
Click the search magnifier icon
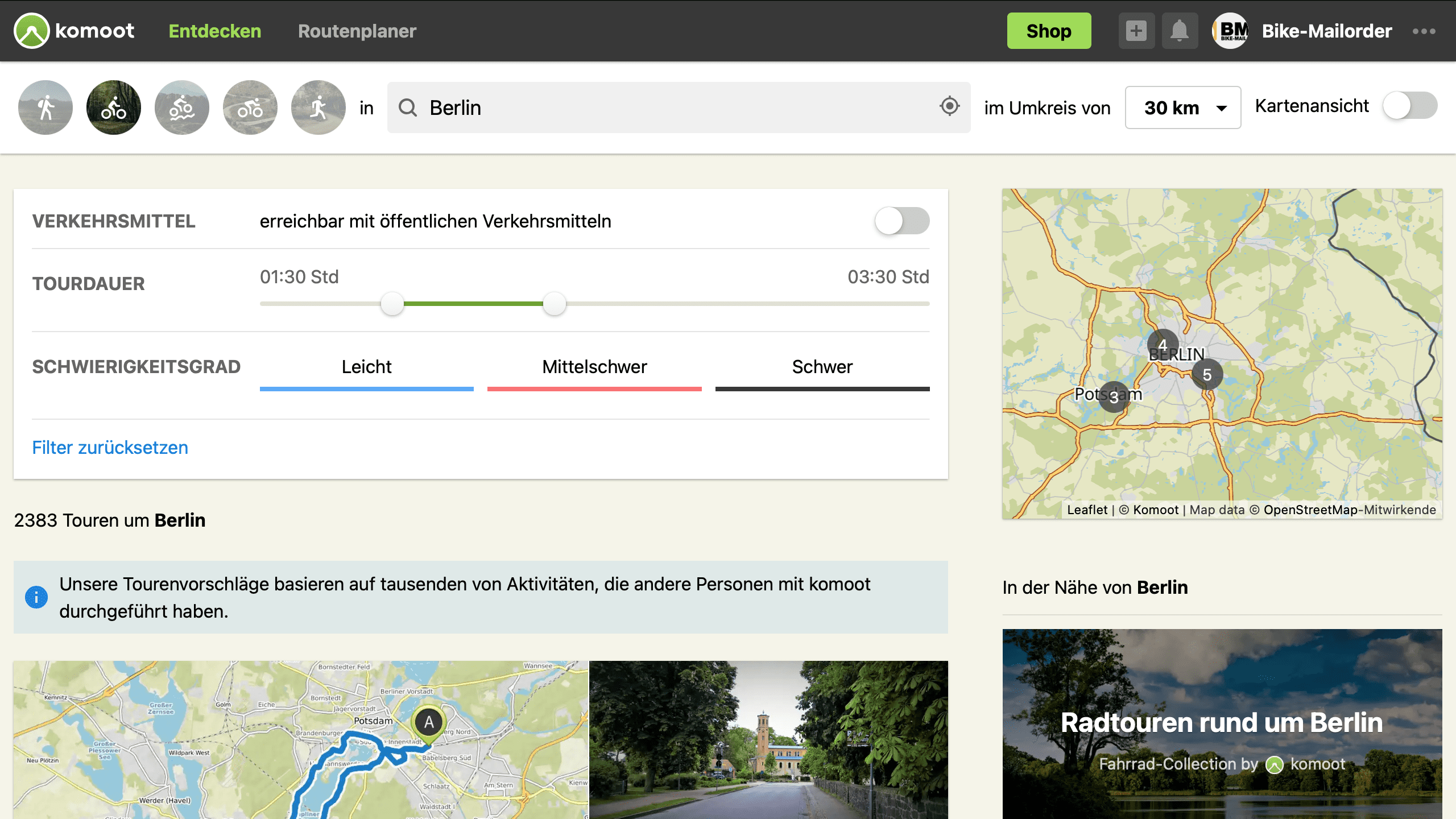click(408, 107)
